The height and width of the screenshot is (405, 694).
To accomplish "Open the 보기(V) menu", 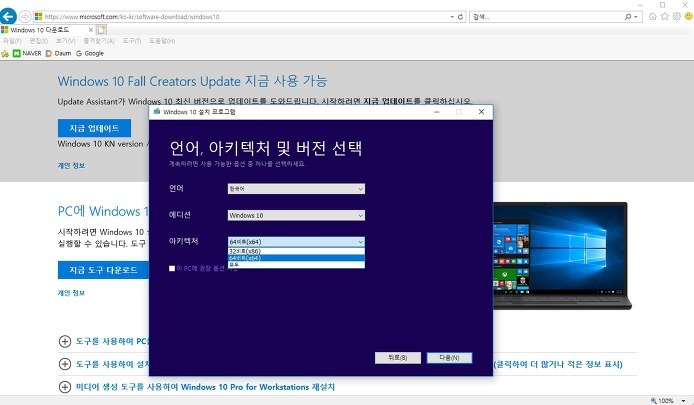I will coord(65,41).
